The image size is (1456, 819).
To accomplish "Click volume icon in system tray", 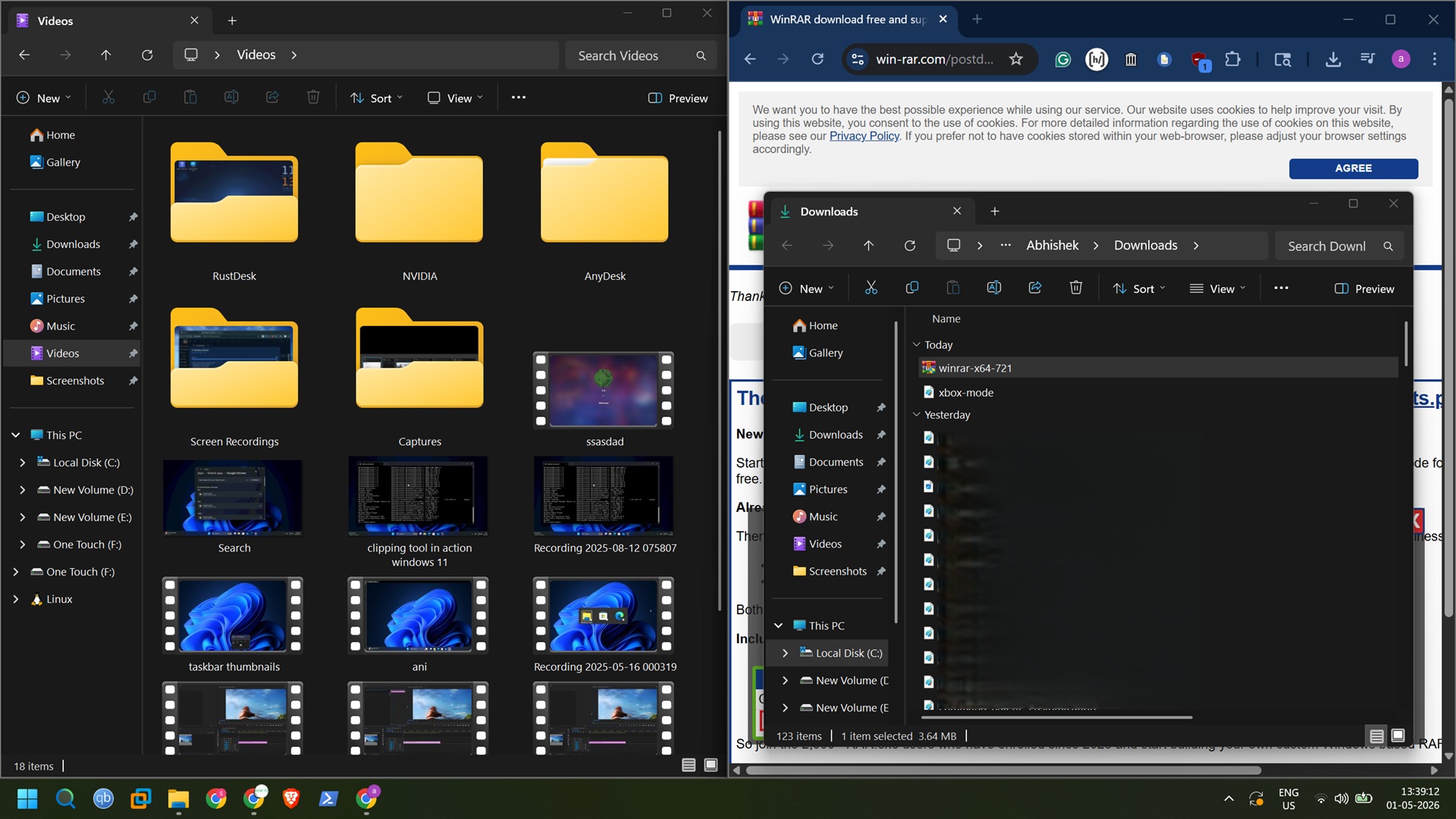I will point(1341,799).
